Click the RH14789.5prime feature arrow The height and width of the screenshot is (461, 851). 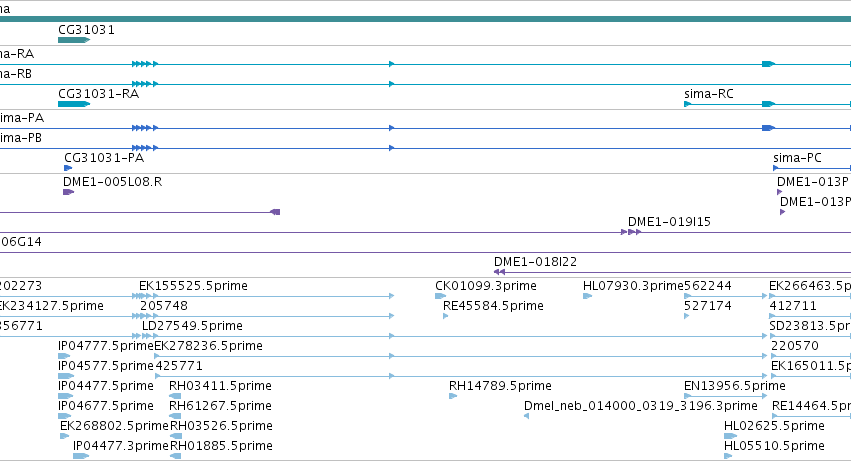coord(453,396)
